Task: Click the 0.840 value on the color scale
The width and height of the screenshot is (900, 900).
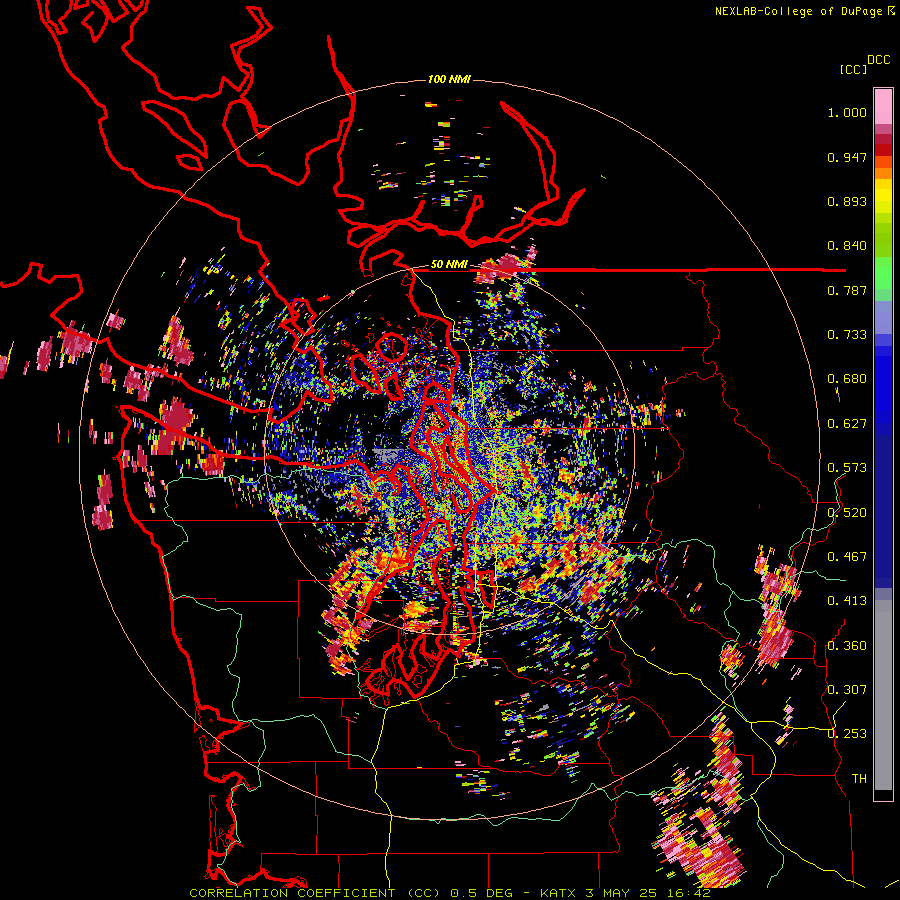Action: [x=847, y=246]
